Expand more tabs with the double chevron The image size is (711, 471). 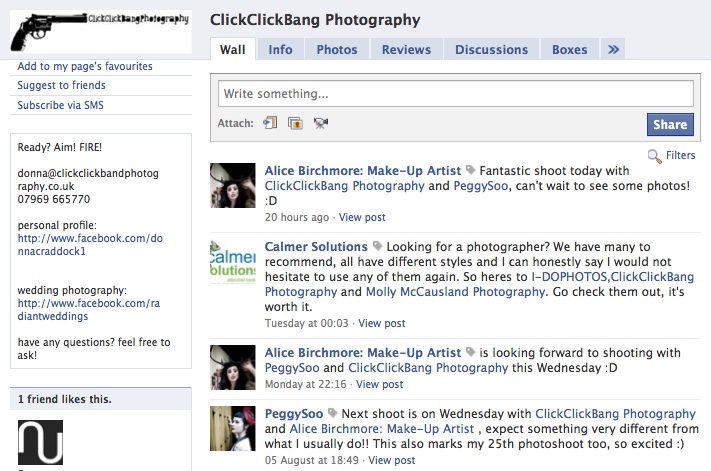pyautogui.click(x=613, y=49)
